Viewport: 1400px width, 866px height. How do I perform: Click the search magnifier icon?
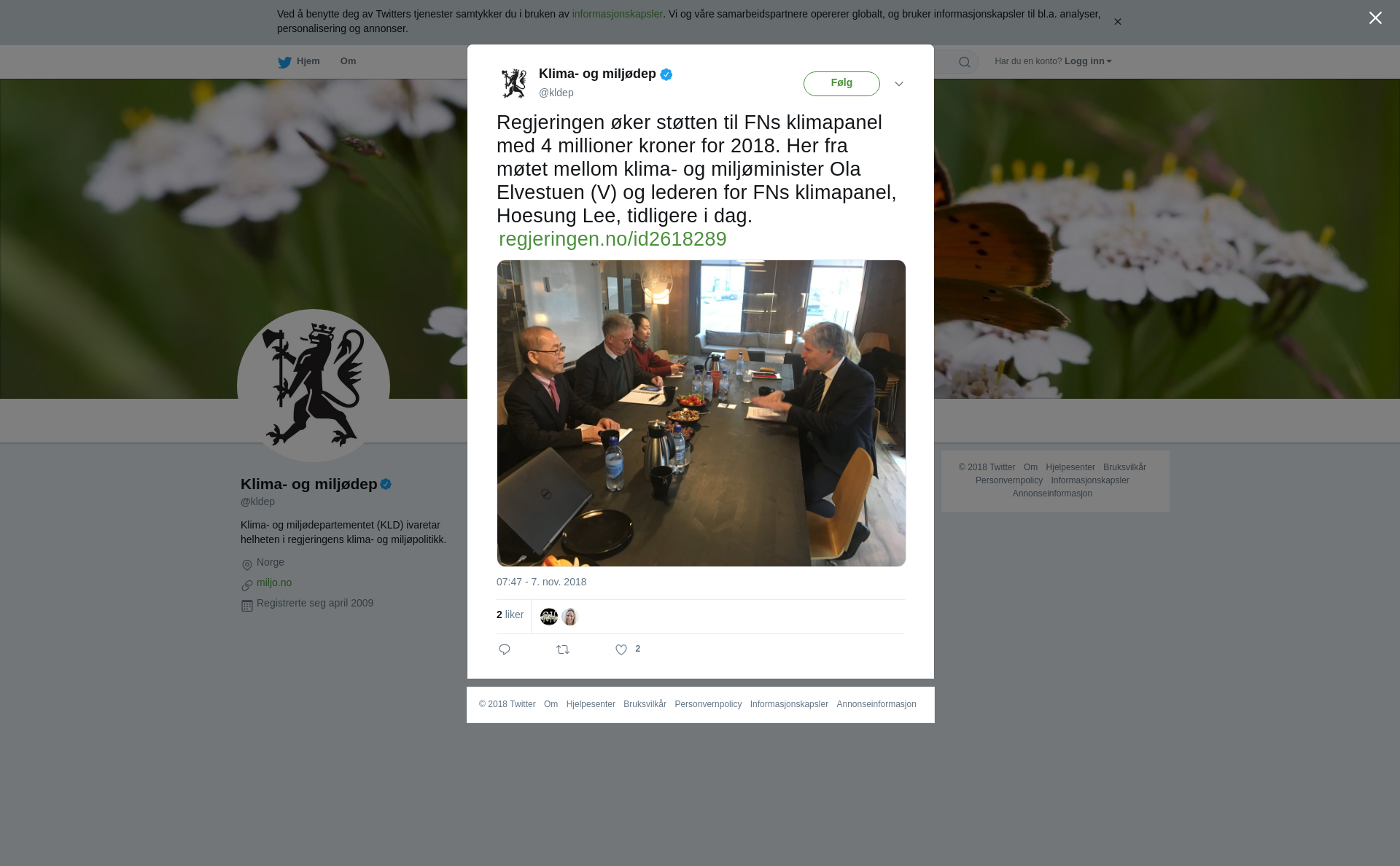[x=965, y=62]
